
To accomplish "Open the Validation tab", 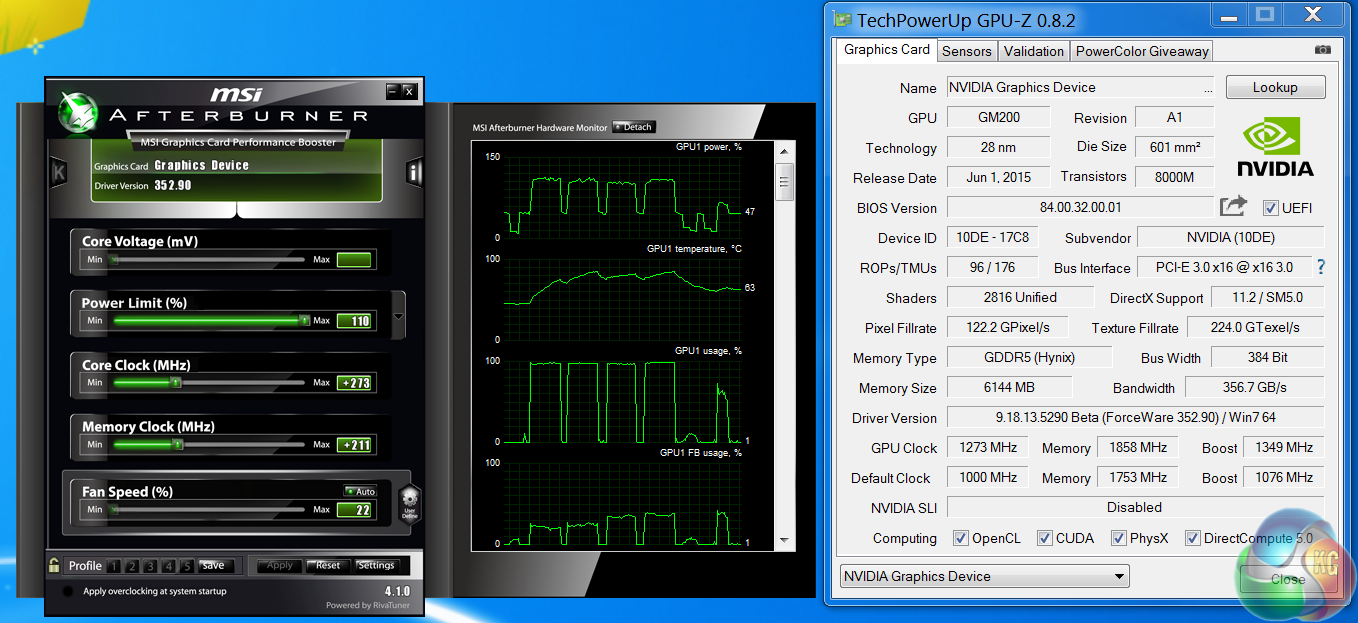I will click(1033, 51).
